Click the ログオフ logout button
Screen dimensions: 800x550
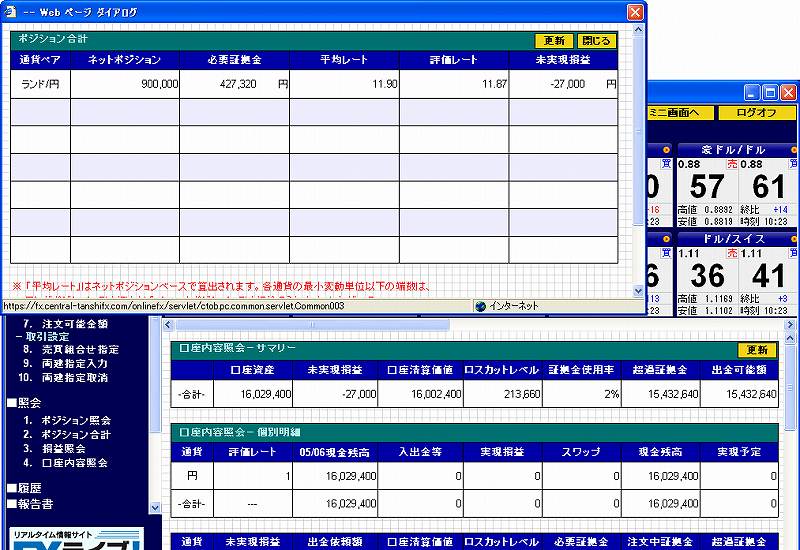pyautogui.click(x=757, y=113)
